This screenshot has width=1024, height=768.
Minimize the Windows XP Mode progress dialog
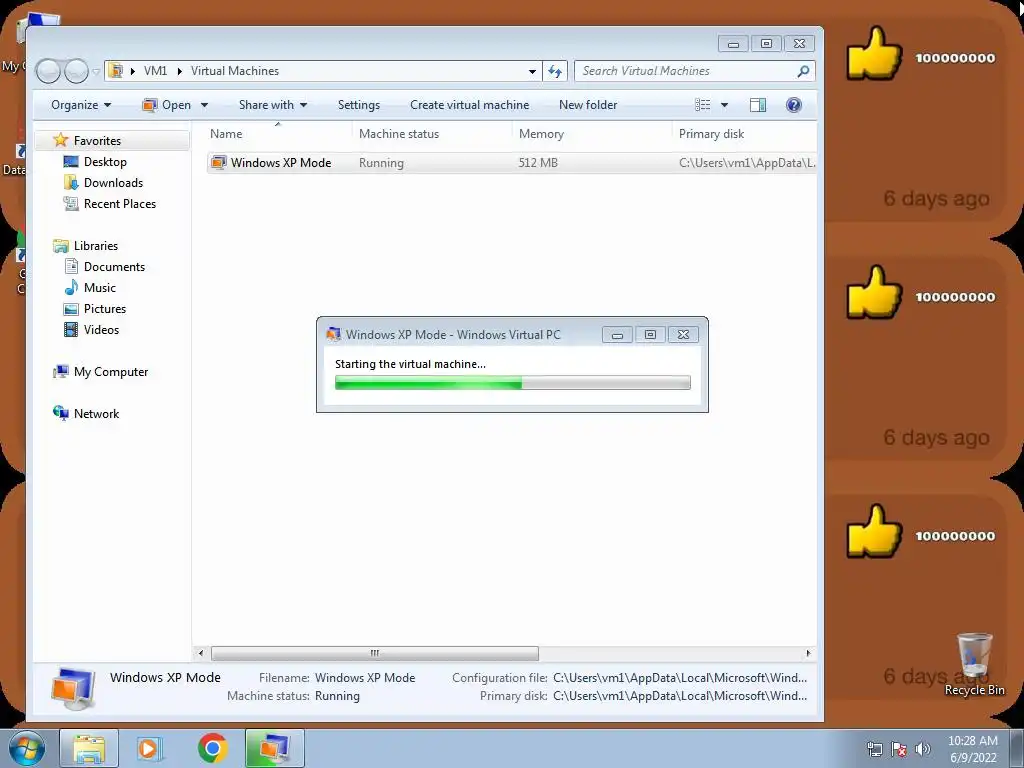tap(617, 335)
